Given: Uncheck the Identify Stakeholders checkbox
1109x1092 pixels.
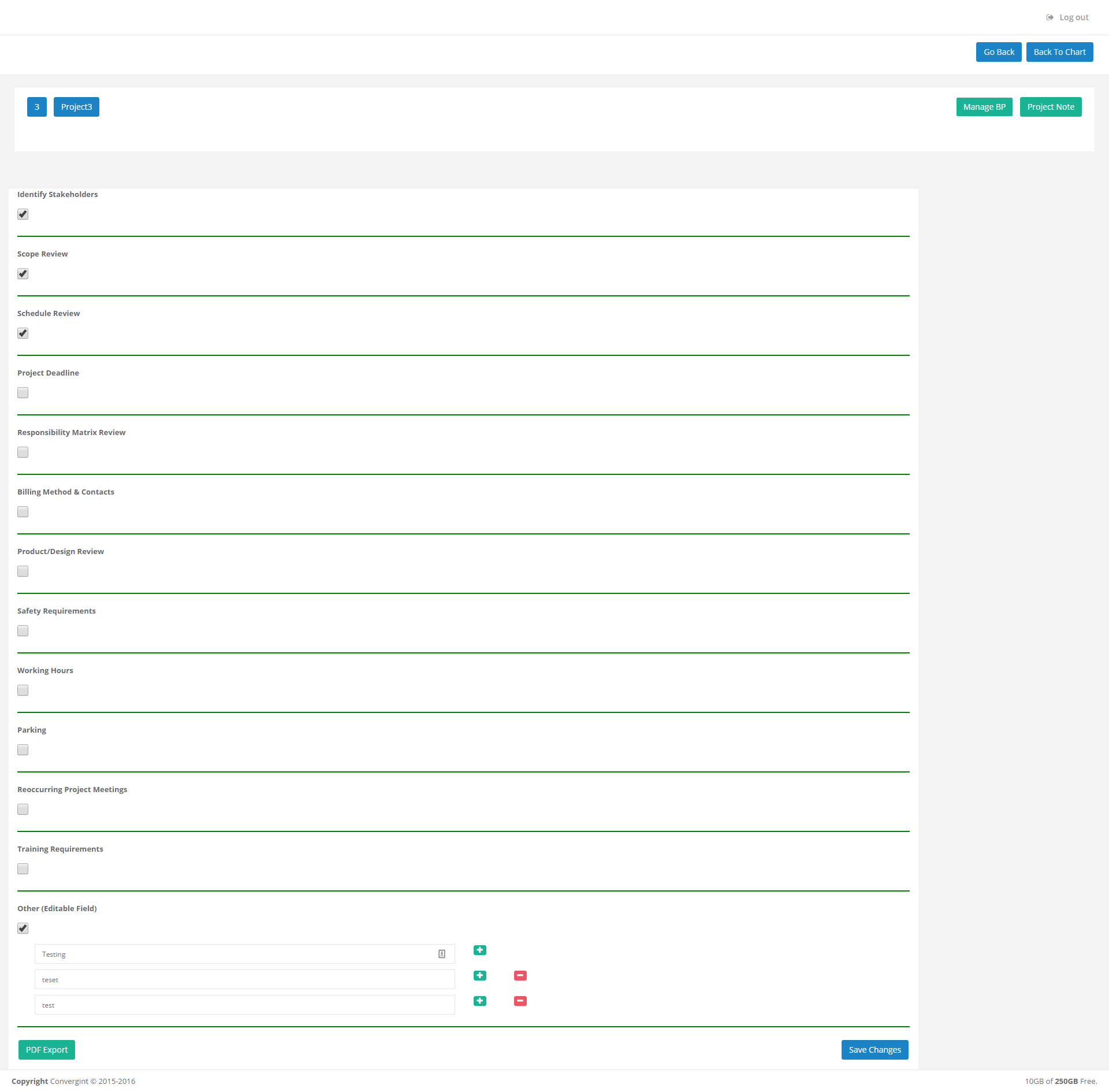Looking at the screenshot, I should click(23, 214).
